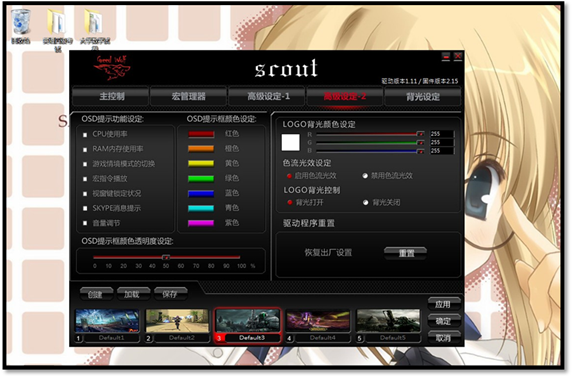
Task: Select 禁用色流光效 radio button
Action: 365,176
